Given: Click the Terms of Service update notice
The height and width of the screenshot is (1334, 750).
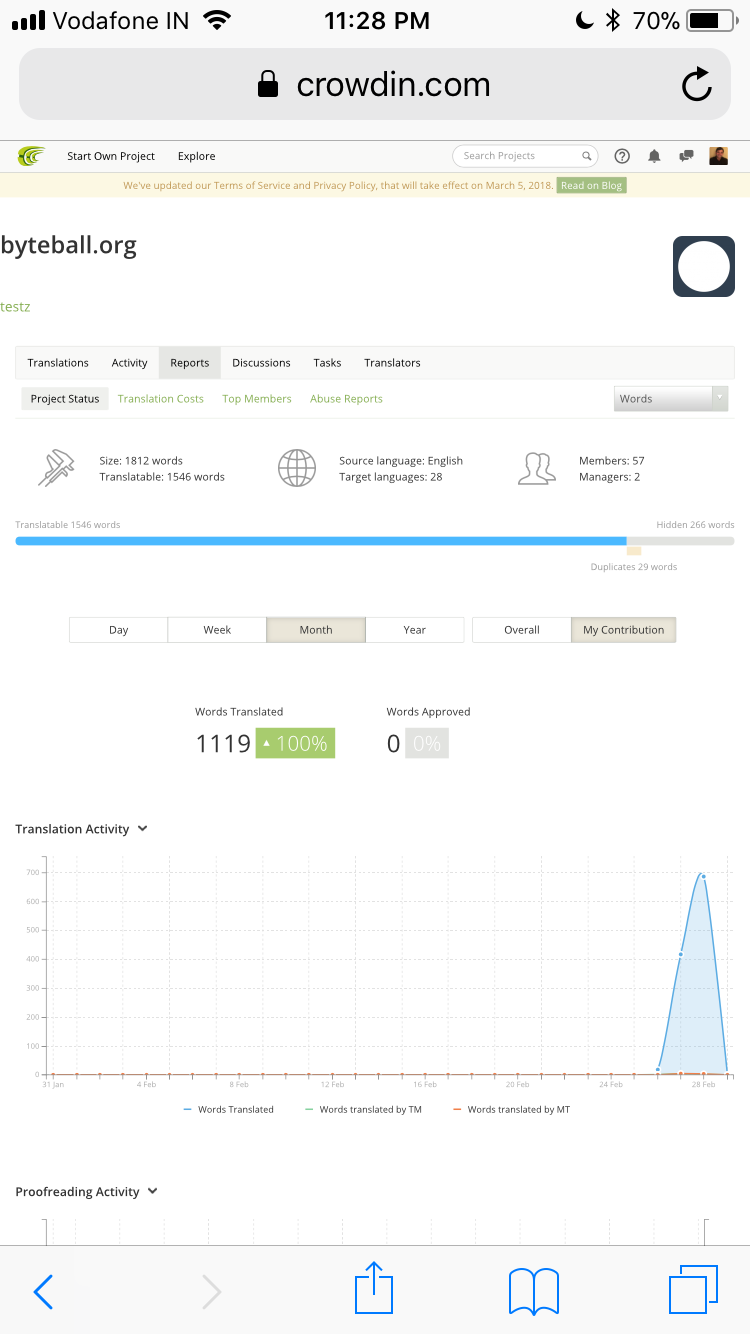Looking at the screenshot, I should click(338, 185).
